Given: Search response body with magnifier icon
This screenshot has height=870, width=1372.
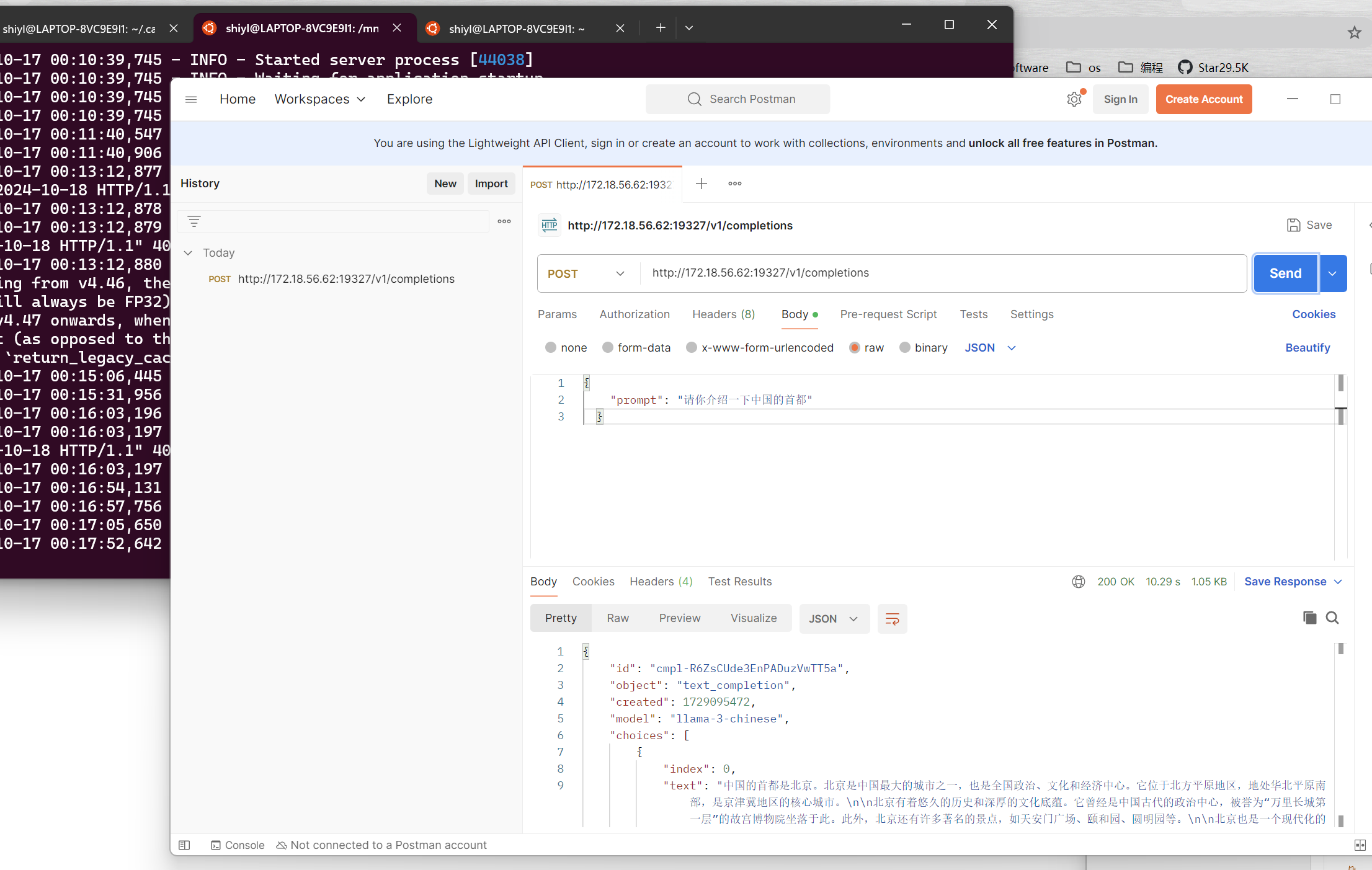Looking at the screenshot, I should 1332,618.
